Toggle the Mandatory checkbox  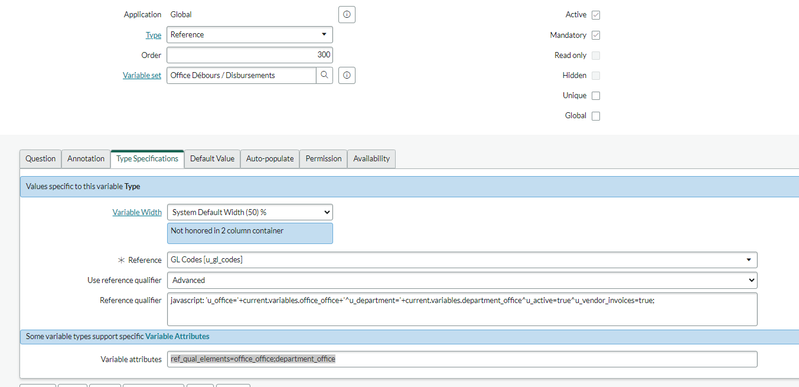(x=596, y=35)
